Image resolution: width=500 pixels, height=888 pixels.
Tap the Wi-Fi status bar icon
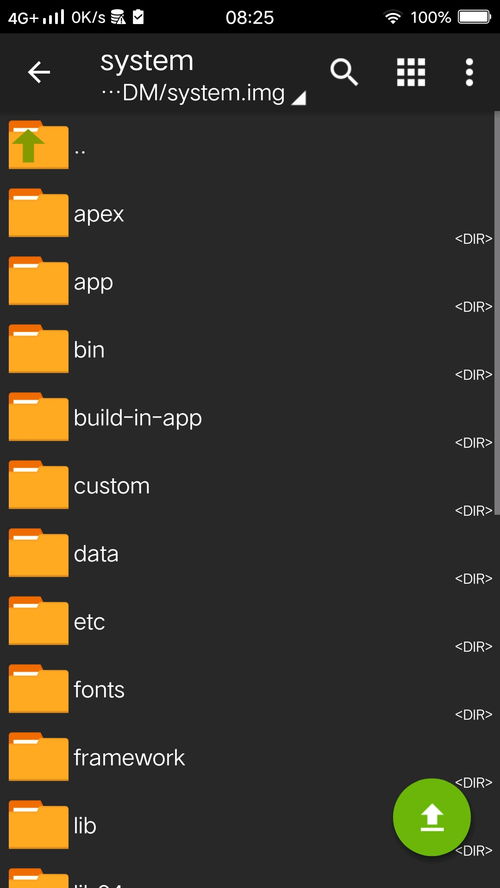(392, 18)
